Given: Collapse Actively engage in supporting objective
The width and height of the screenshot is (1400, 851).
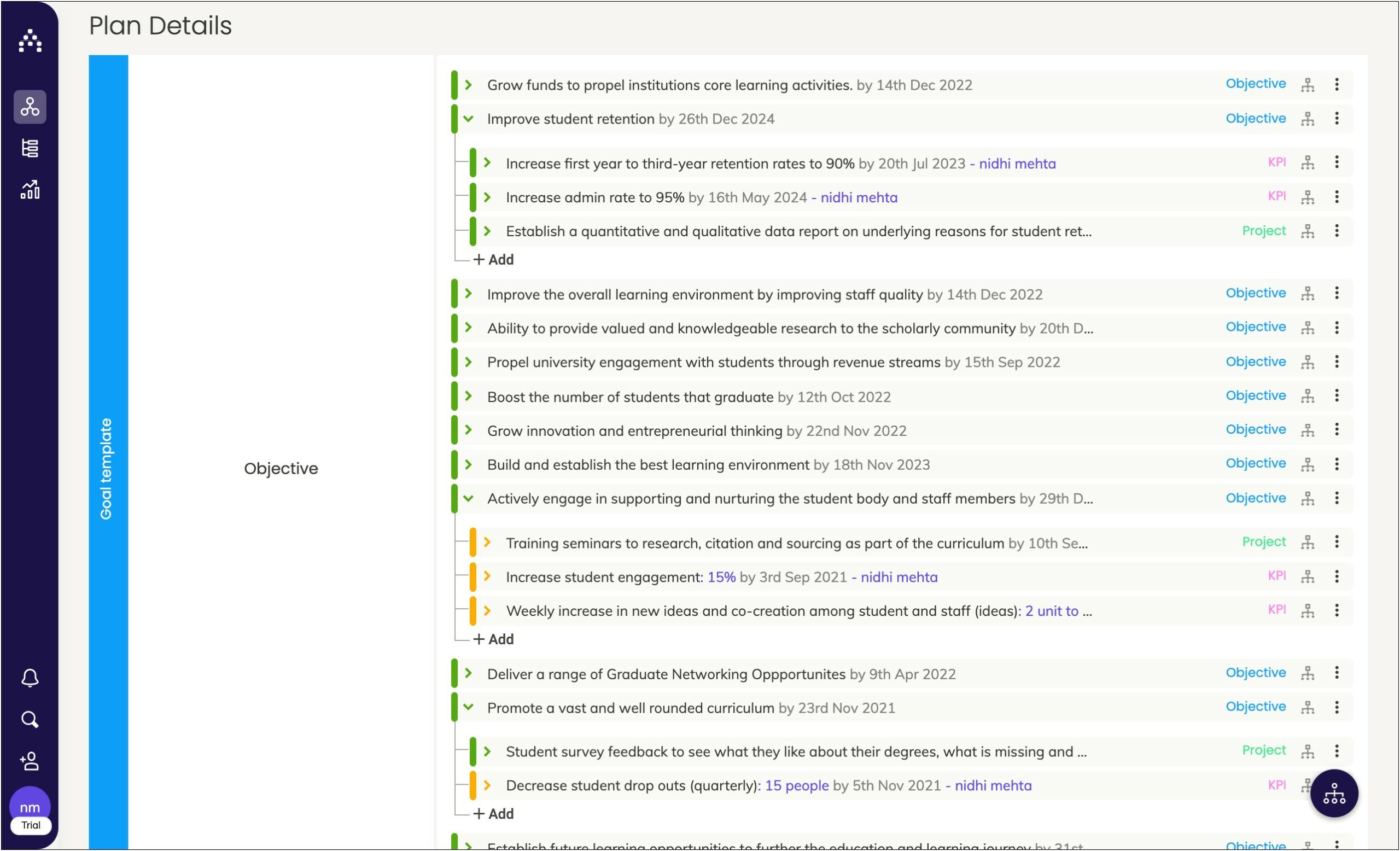Looking at the screenshot, I should pyautogui.click(x=469, y=498).
